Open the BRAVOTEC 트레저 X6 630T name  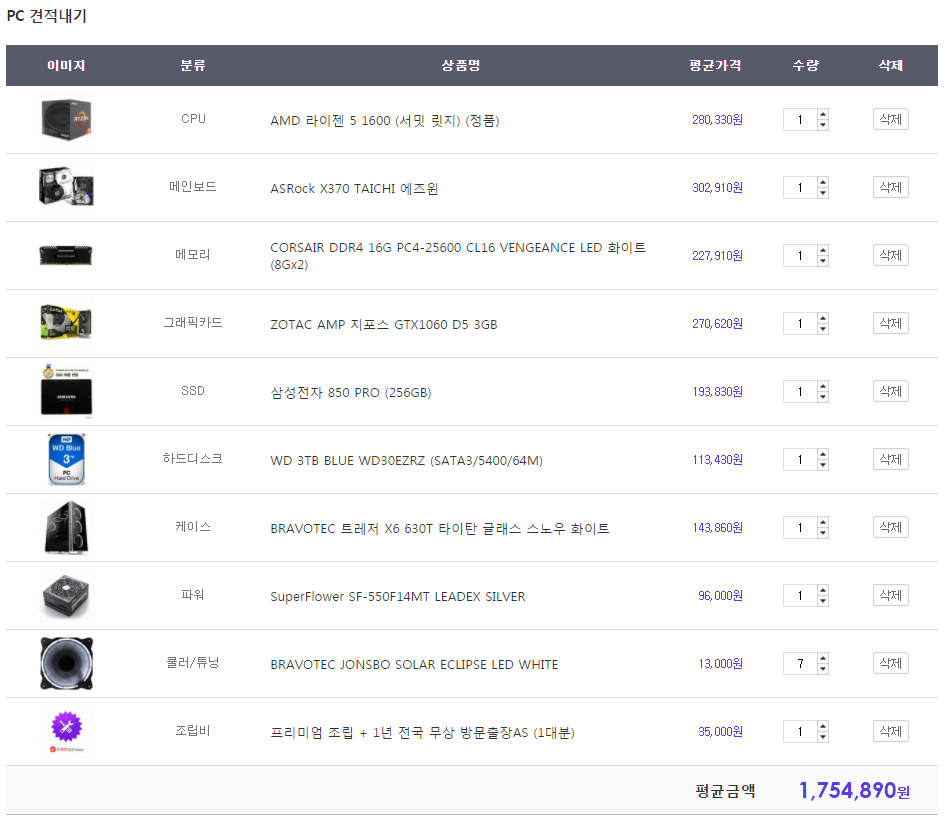point(439,528)
